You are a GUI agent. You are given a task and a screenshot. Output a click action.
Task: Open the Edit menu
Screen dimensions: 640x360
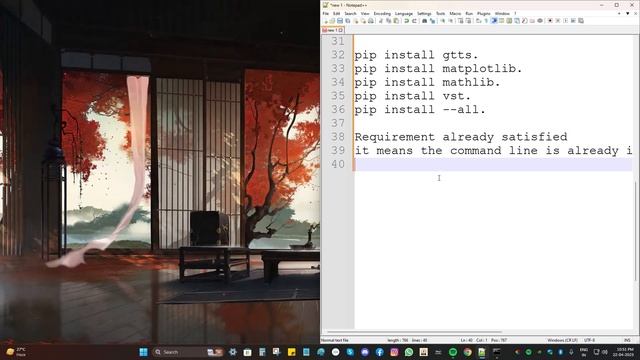[x=336, y=13]
